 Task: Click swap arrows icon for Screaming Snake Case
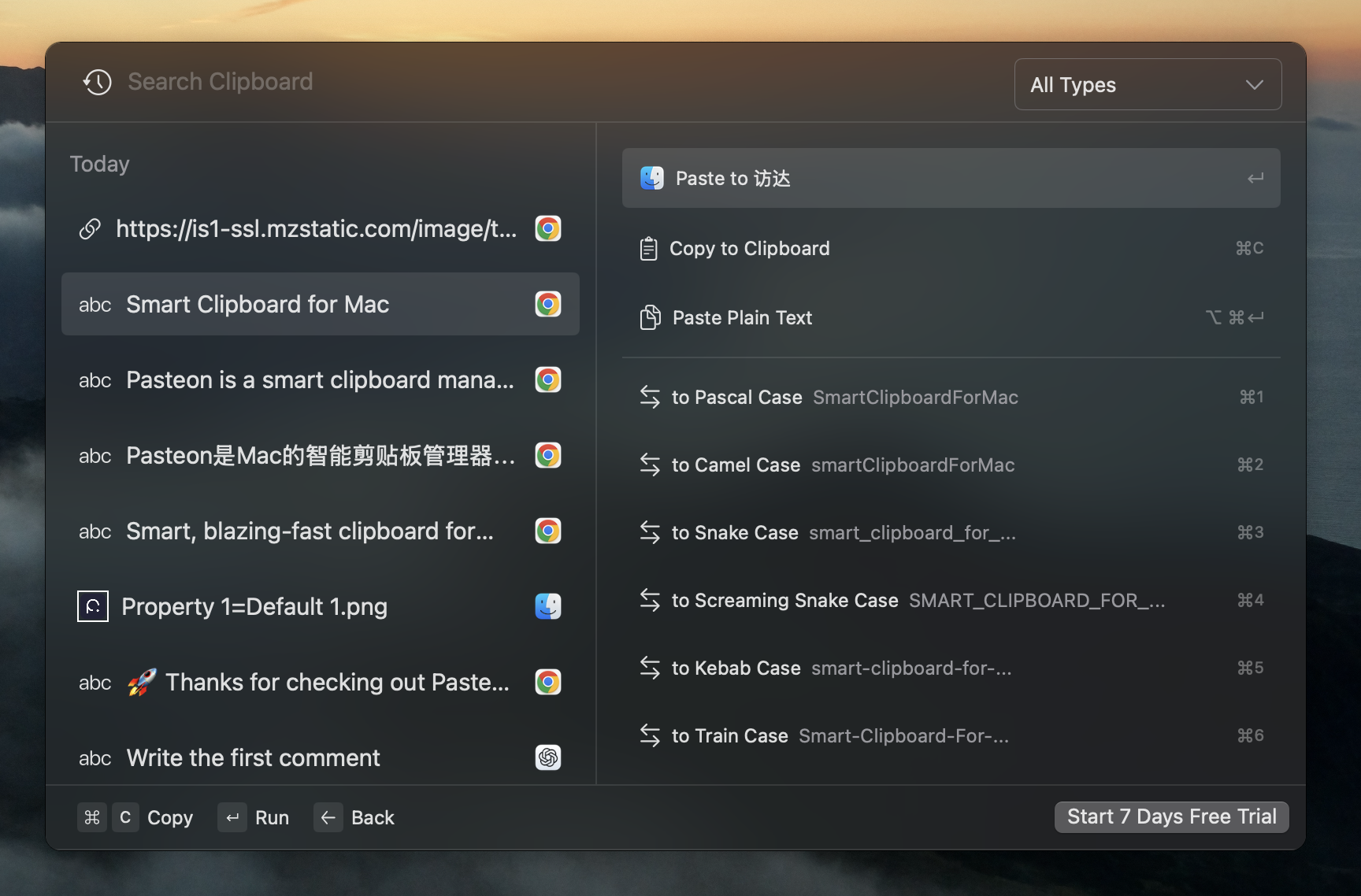point(650,600)
